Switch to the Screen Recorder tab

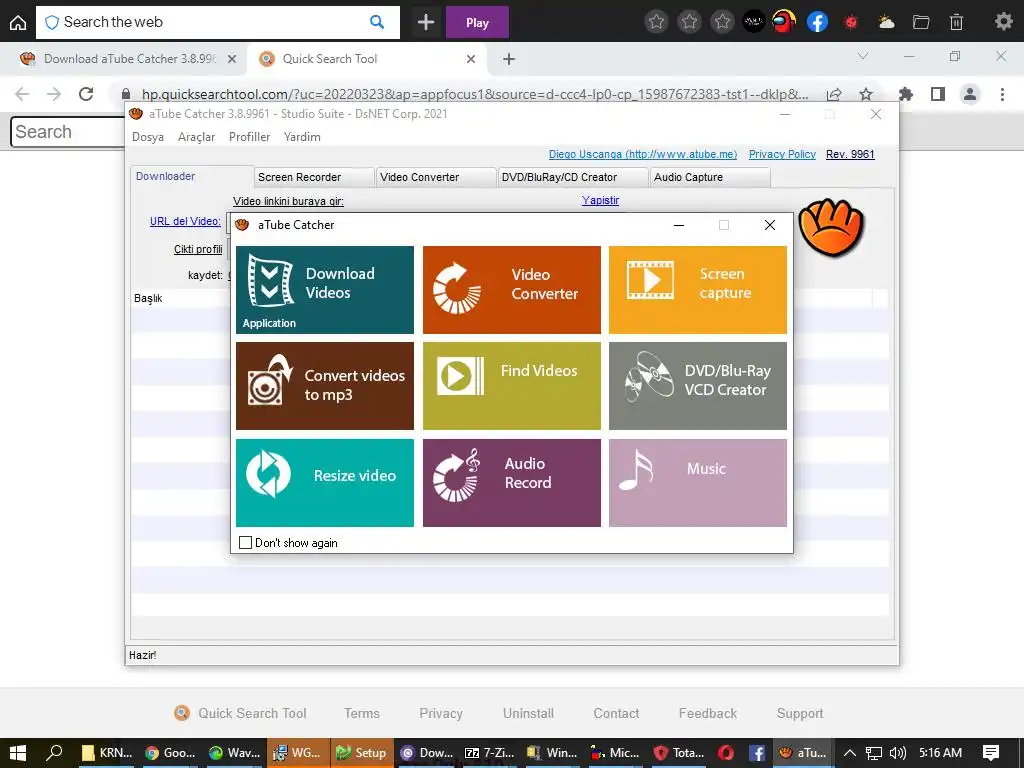coord(314,177)
